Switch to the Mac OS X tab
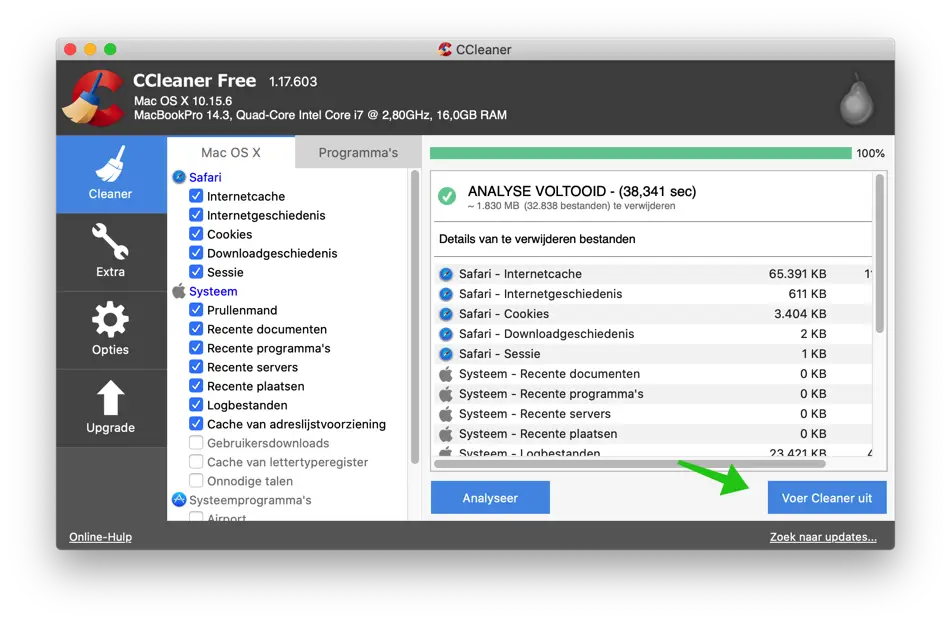Image resolution: width=951 pixels, height=624 pixels. click(231, 152)
